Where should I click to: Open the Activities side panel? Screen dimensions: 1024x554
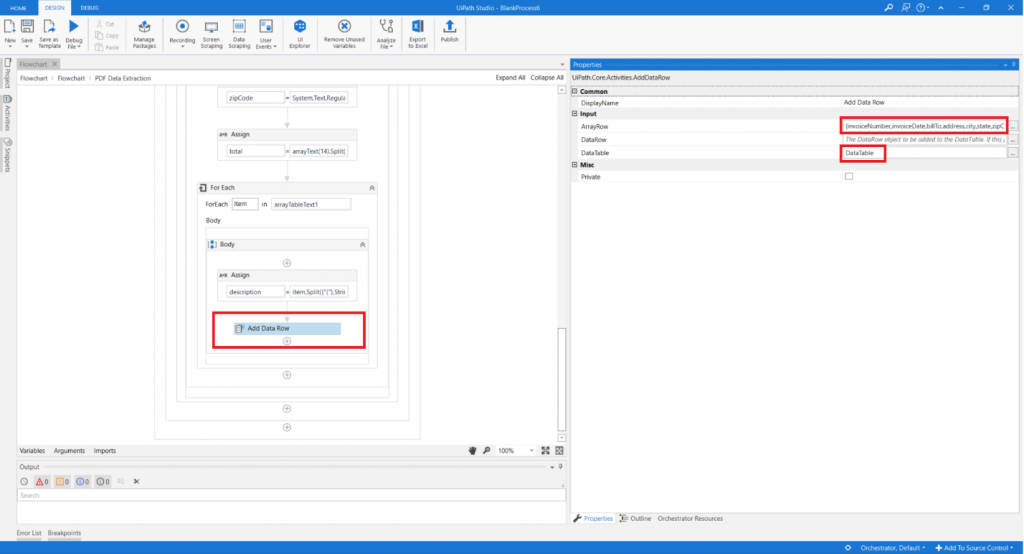pos(8,114)
